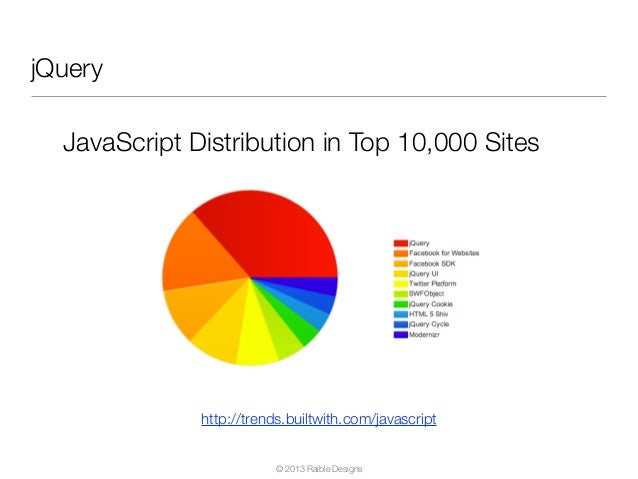Open the trends.builtwith.com/javascript link
The width and height of the screenshot is (638, 479).
tap(319, 419)
